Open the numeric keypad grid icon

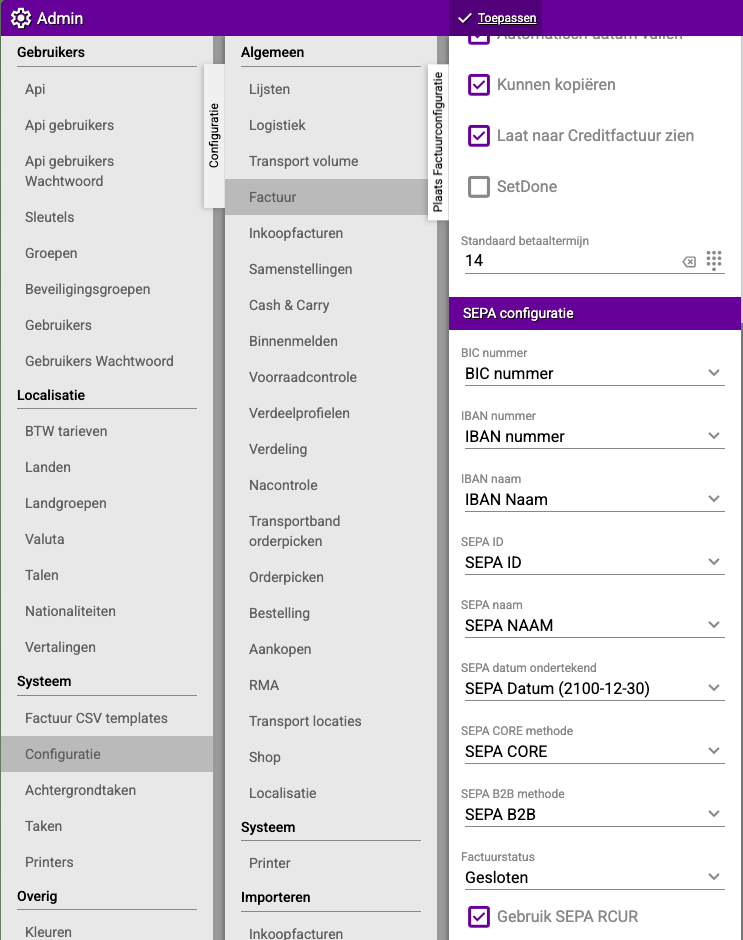(x=714, y=261)
